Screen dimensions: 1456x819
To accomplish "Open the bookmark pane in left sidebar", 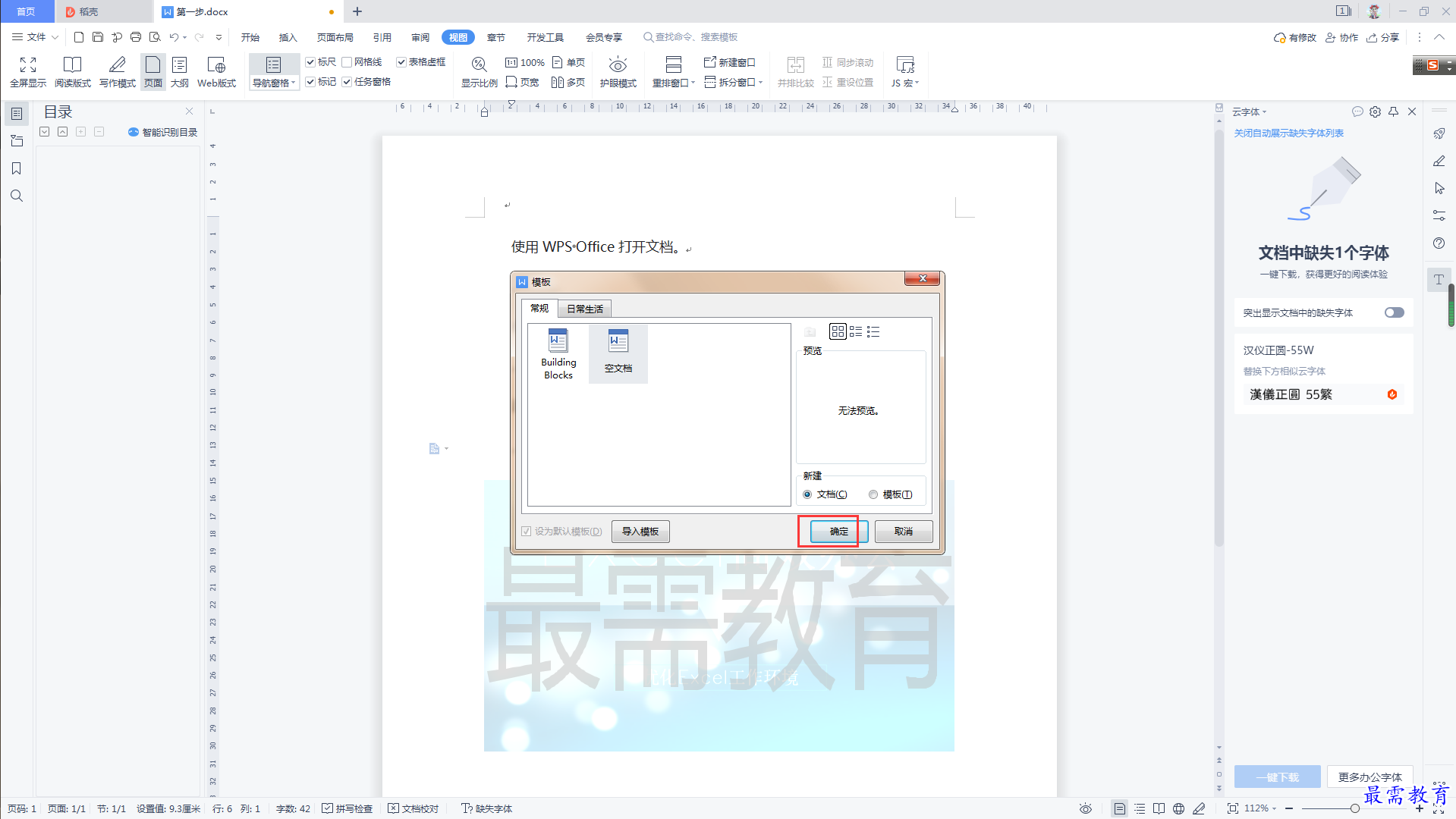I will 16,168.
